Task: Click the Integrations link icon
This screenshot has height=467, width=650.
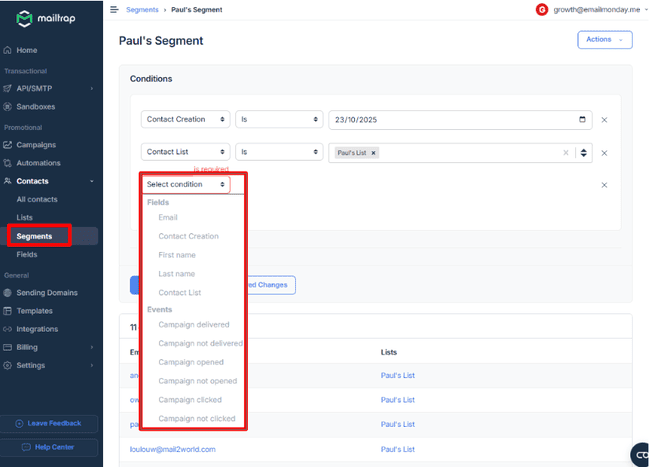Action: click(x=7, y=329)
